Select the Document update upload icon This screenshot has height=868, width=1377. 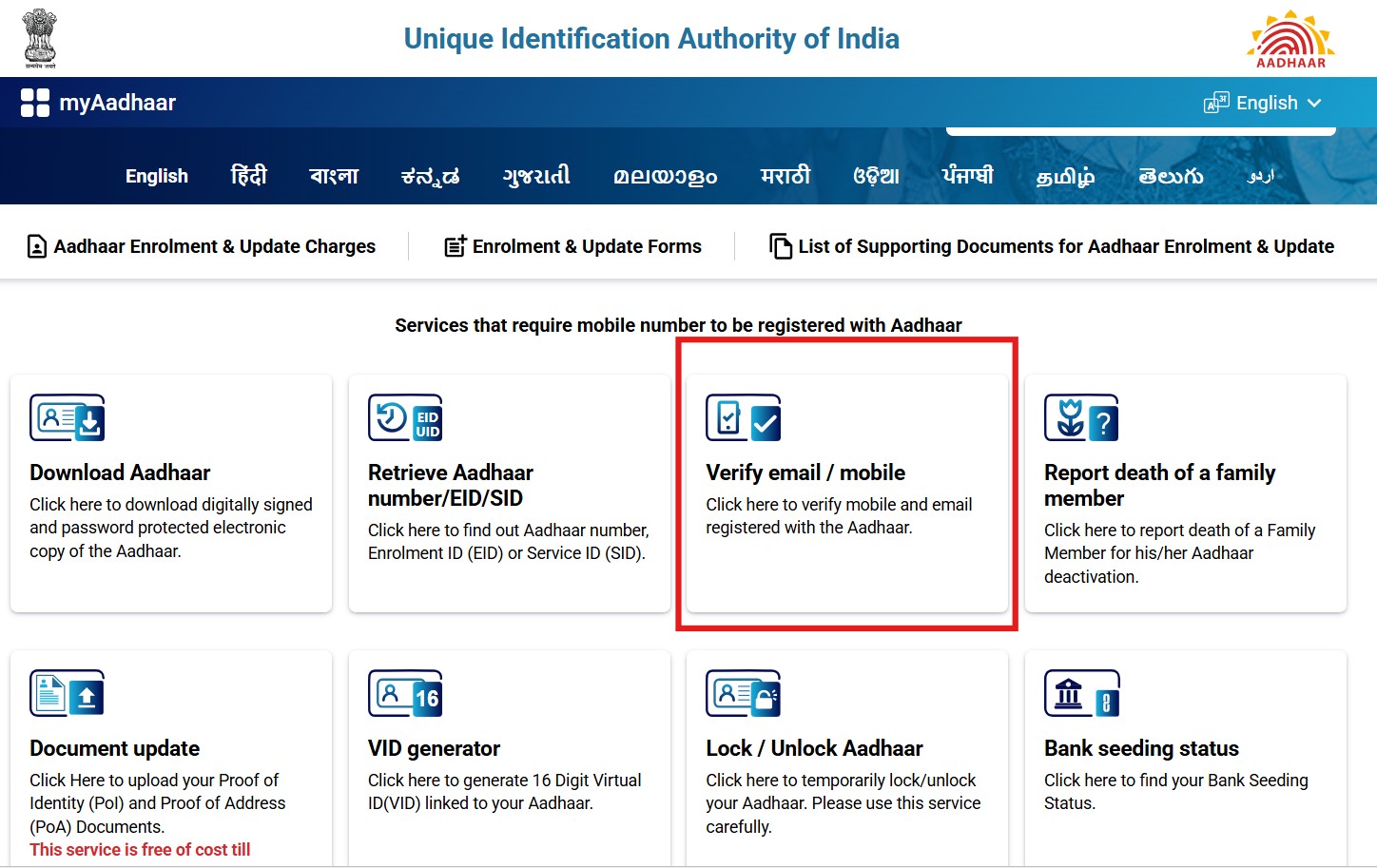pyautogui.click(x=67, y=693)
